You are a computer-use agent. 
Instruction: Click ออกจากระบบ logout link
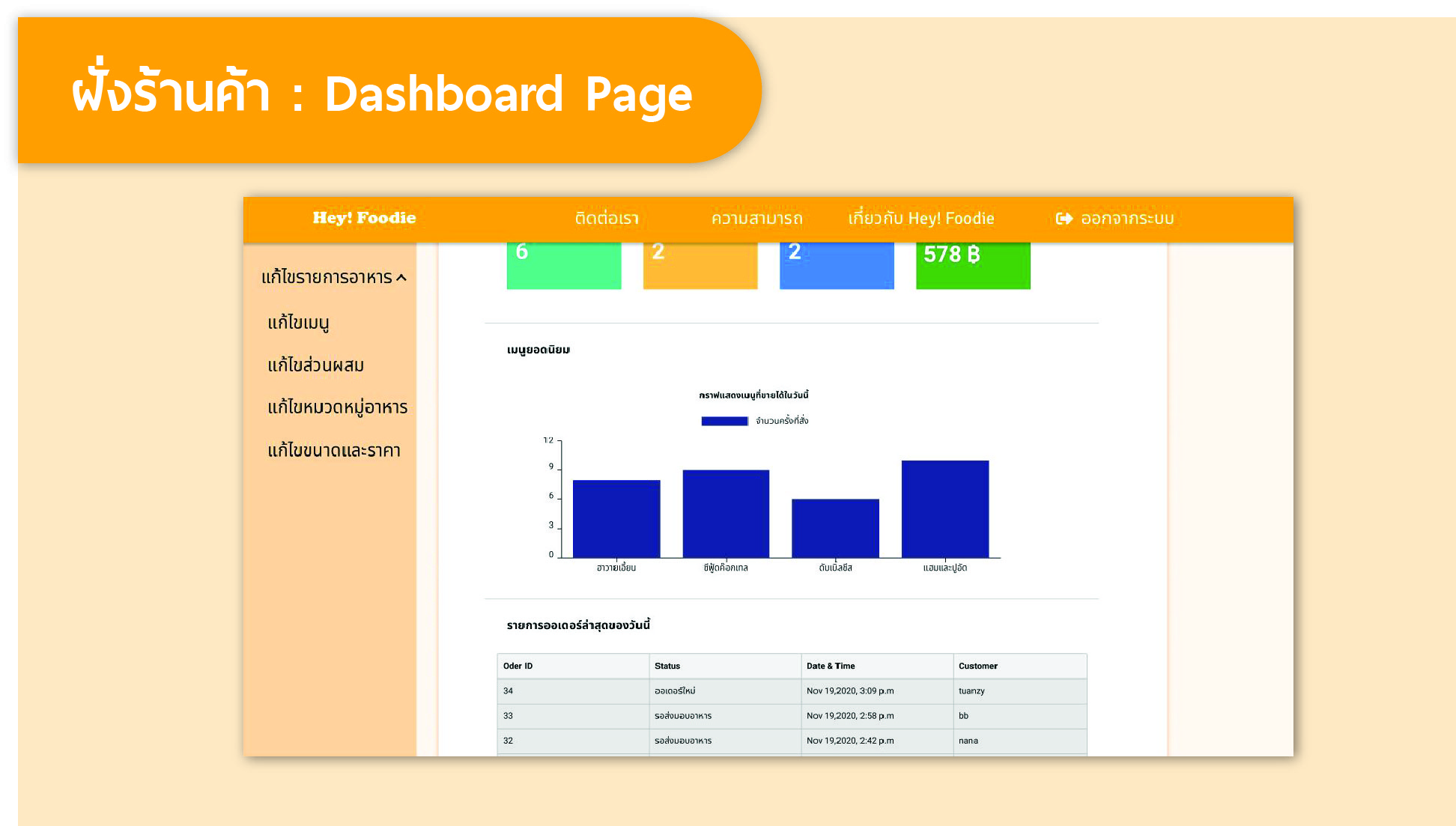point(1126,219)
